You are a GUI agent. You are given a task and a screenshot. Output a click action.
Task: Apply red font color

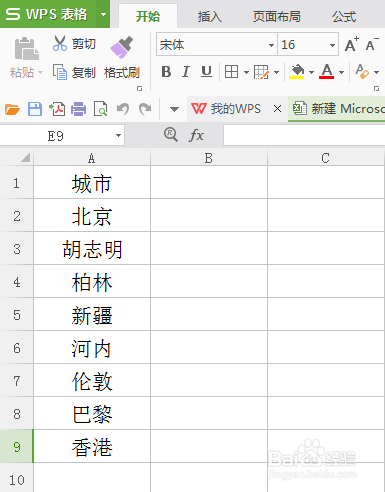coord(327,72)
